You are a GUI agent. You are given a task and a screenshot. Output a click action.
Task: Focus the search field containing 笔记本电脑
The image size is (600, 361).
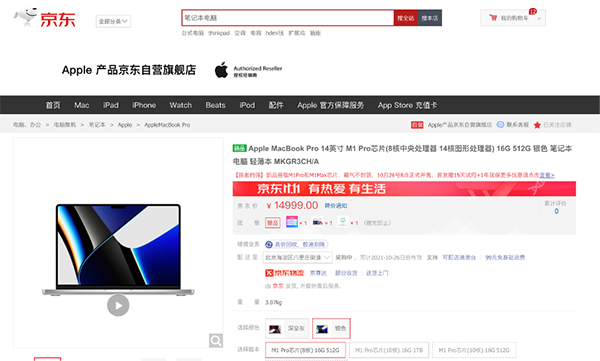(x=288, y=18)
